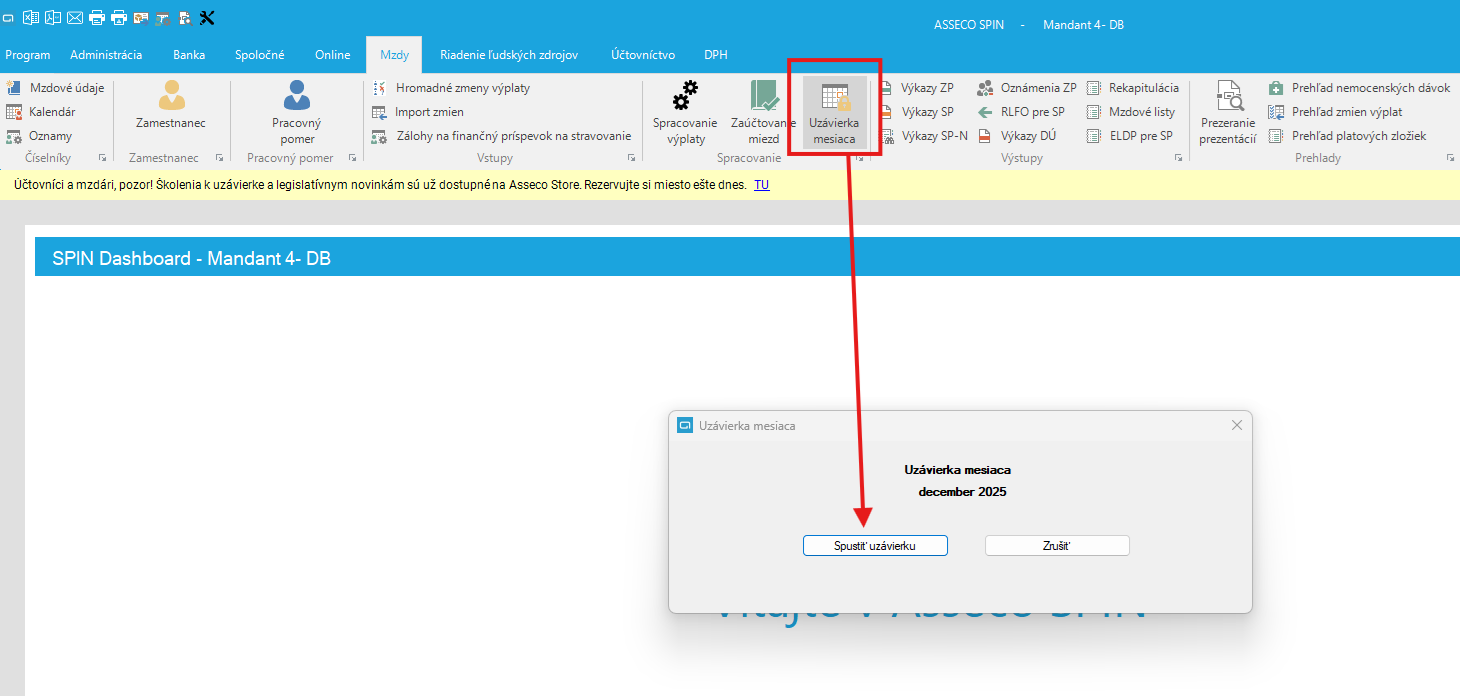Image resolution: width=1460 pixels, height=696 pixels.
Task: Open Kalendár from Číselníky group
Action: 51,112
